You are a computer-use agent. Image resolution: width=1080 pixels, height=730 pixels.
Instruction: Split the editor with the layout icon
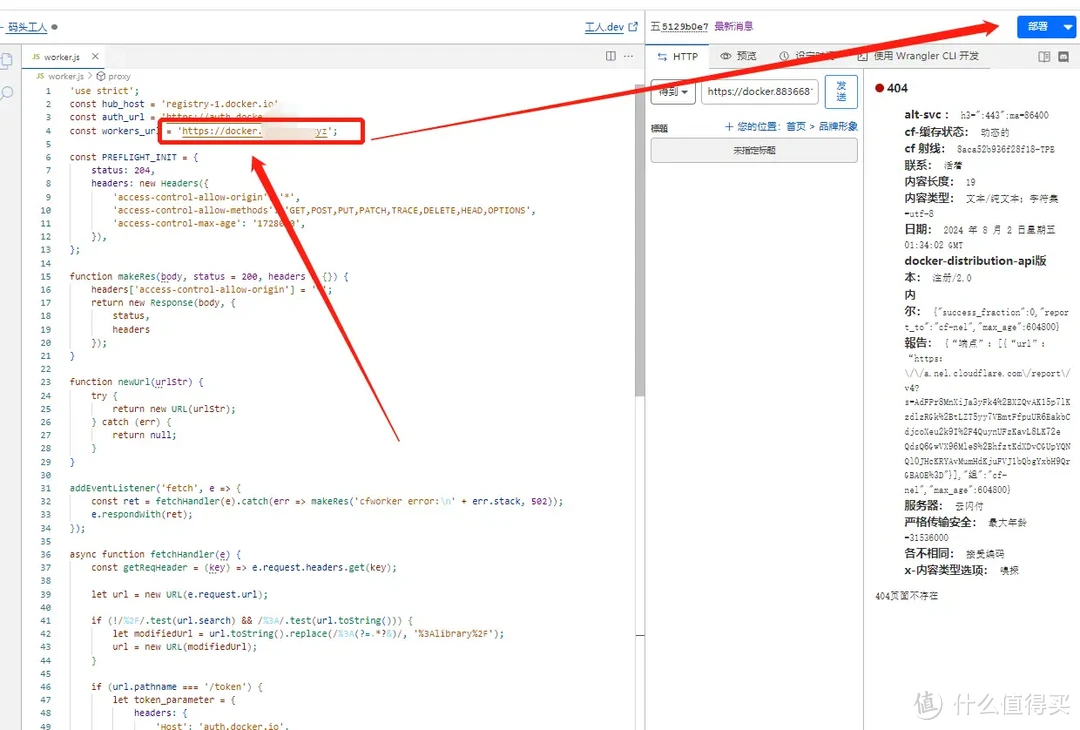coord(611,57)
